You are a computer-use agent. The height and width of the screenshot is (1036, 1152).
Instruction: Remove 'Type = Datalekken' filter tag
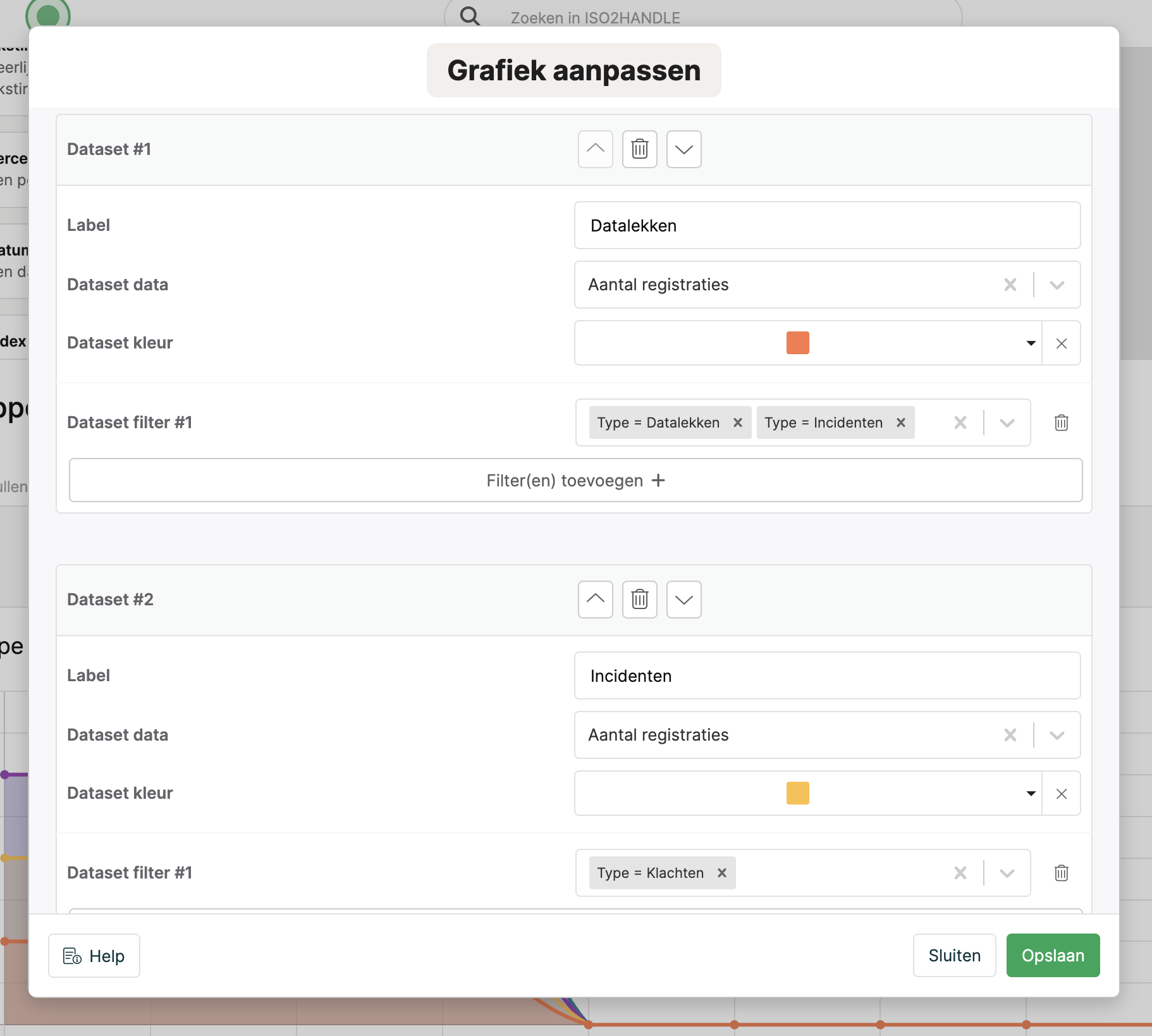(x=737, y=422)
